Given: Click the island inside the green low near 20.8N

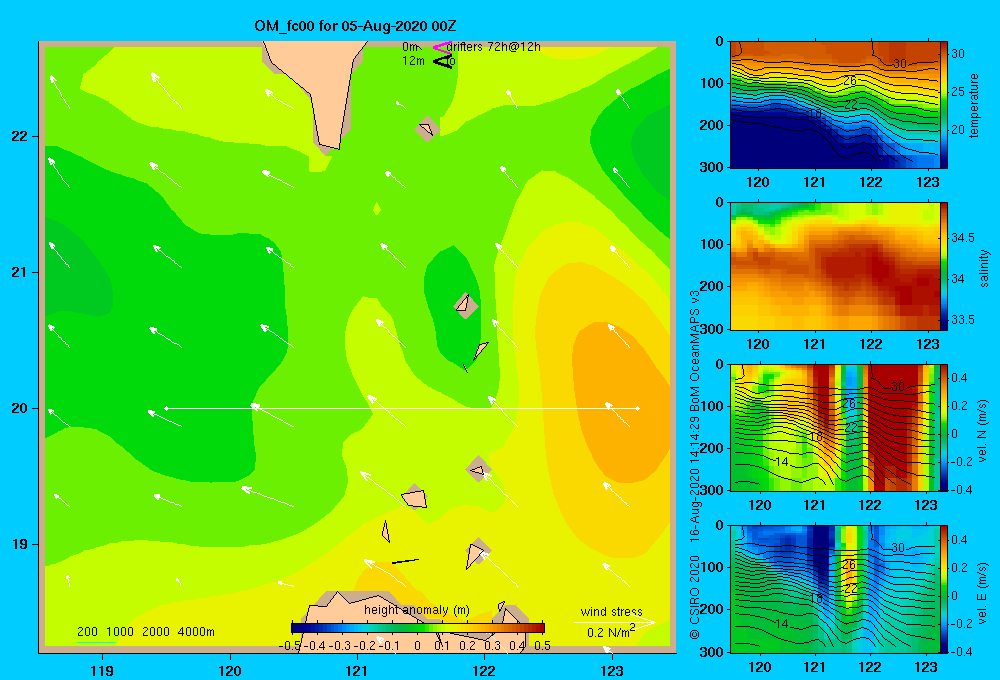Looking at the screenshot, I should tap(465, 304).
